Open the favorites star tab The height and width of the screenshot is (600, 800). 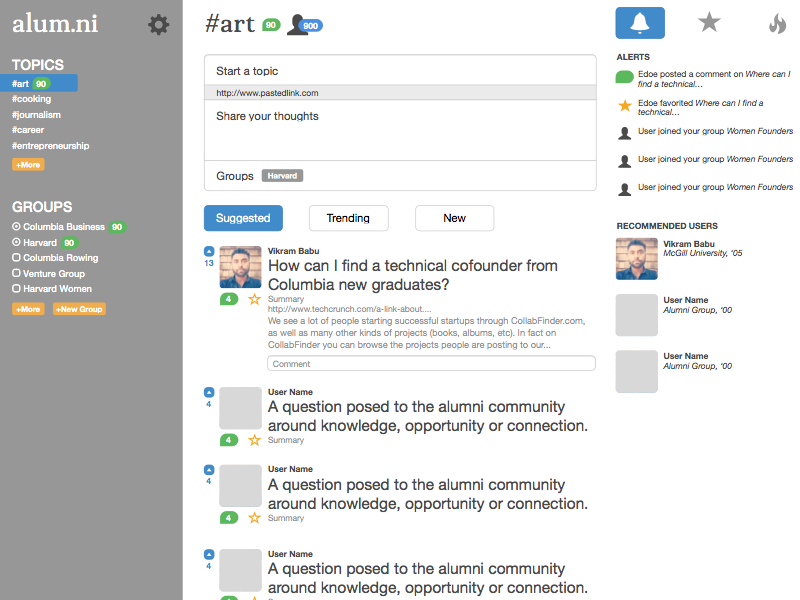(x=709, y=23)
